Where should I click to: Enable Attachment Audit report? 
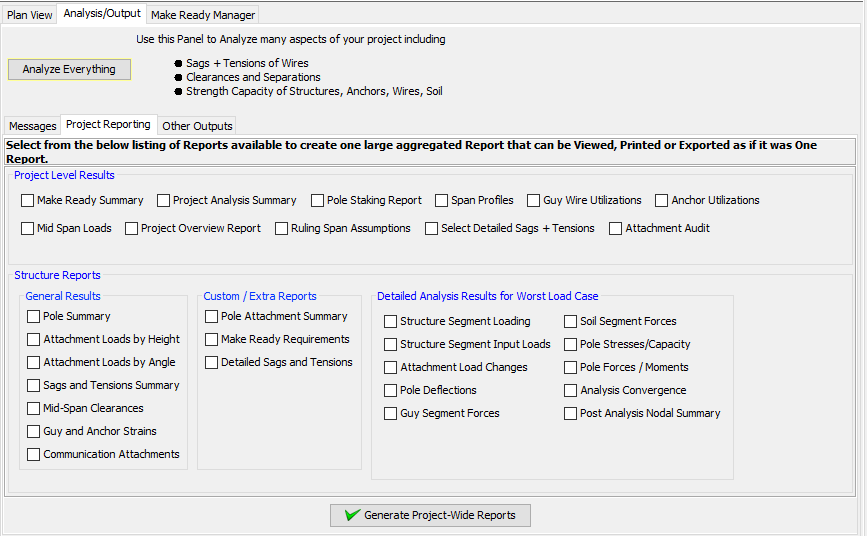615,228
